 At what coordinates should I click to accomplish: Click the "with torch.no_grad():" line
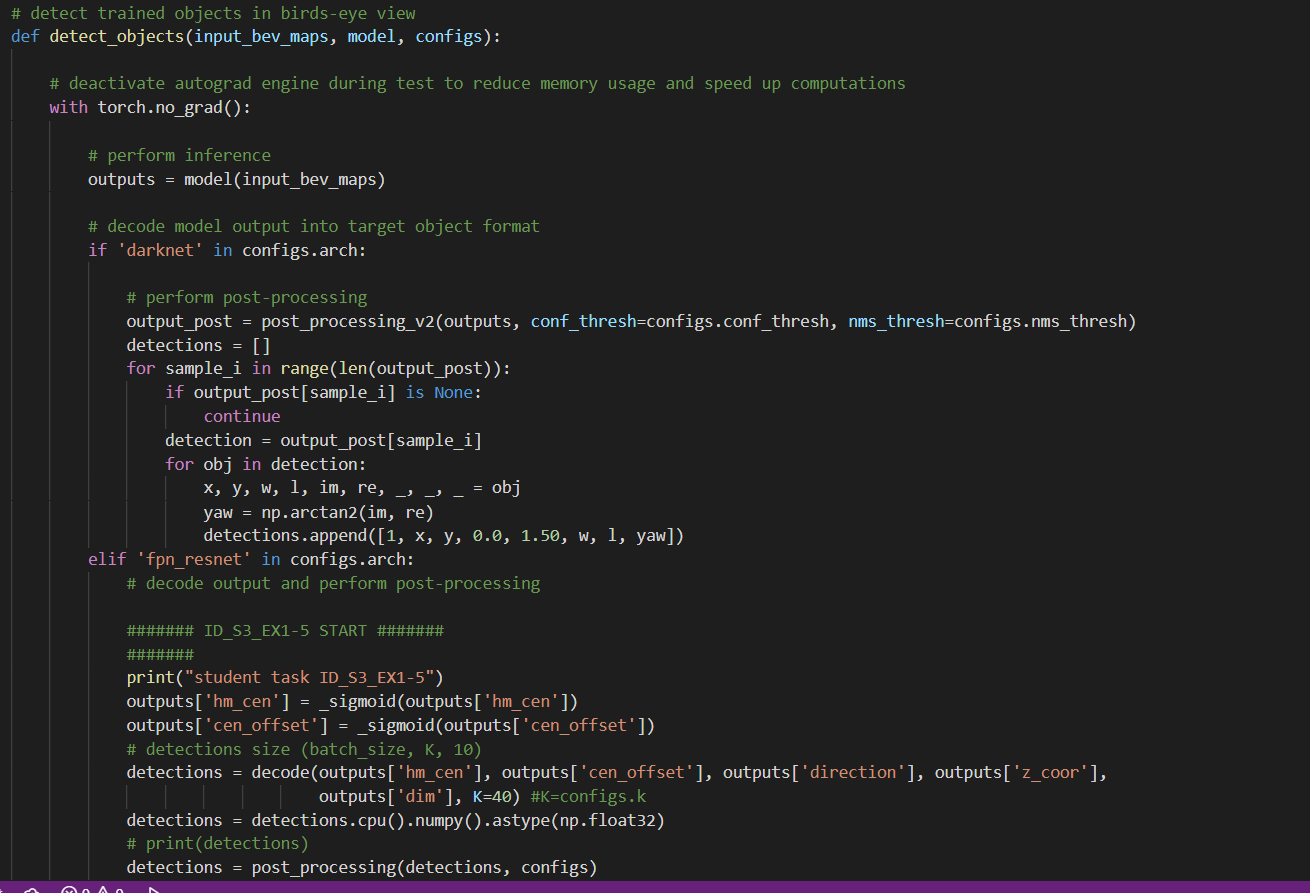pos(150,107)
